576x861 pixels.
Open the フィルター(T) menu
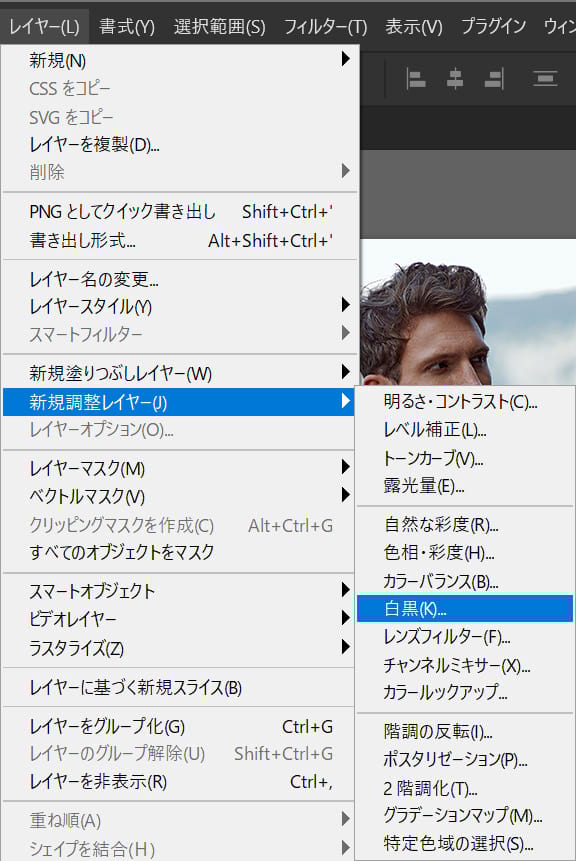click(325, 26)
